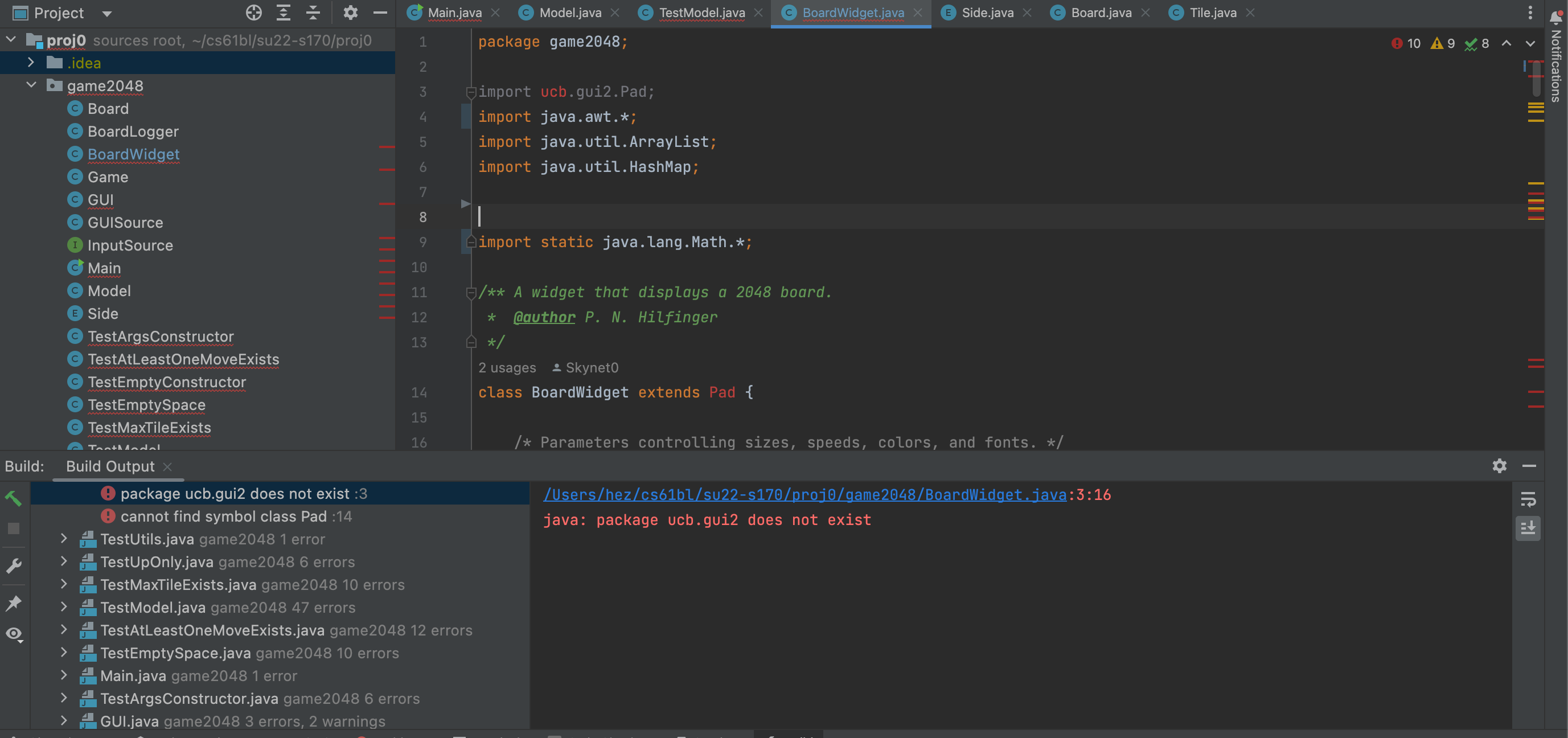Click the red error stripe marker in the editor scrollbar
The width and height of the screenshot is (1568, 738).
coord(1535,363)
